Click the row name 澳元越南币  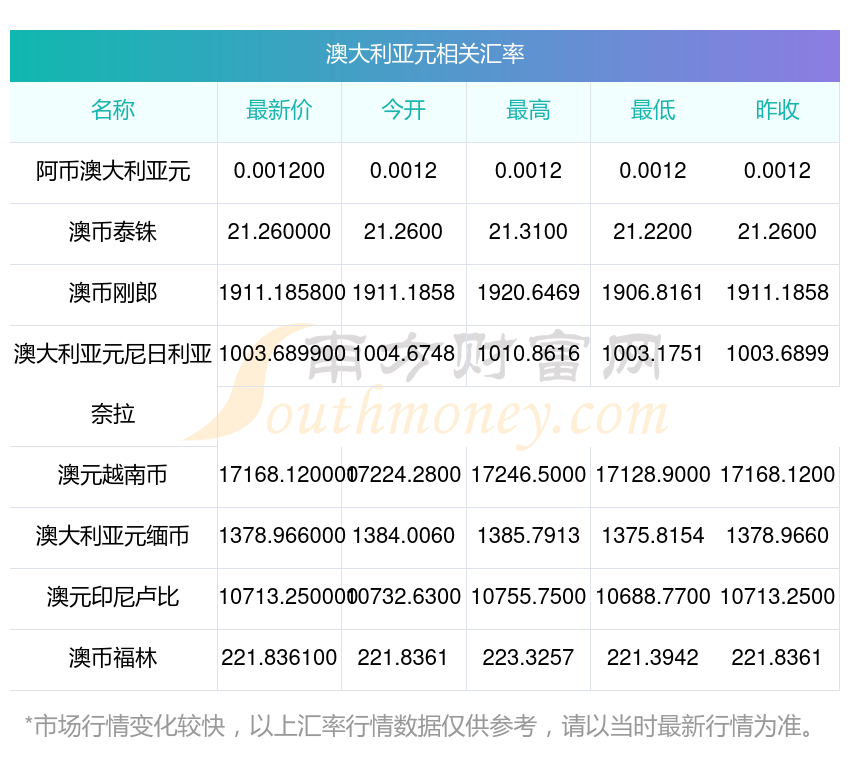tap(113, 475)
